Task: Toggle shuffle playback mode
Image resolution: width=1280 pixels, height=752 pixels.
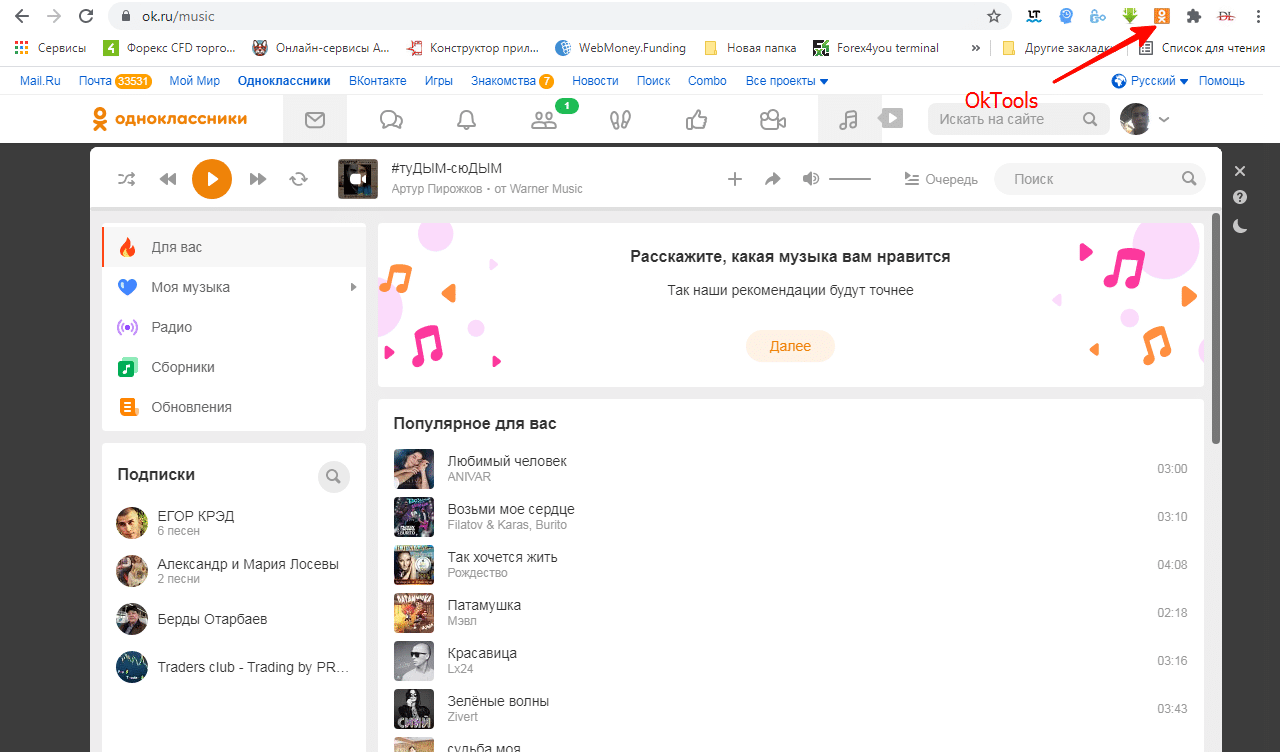Action: (x=126, y=179)
